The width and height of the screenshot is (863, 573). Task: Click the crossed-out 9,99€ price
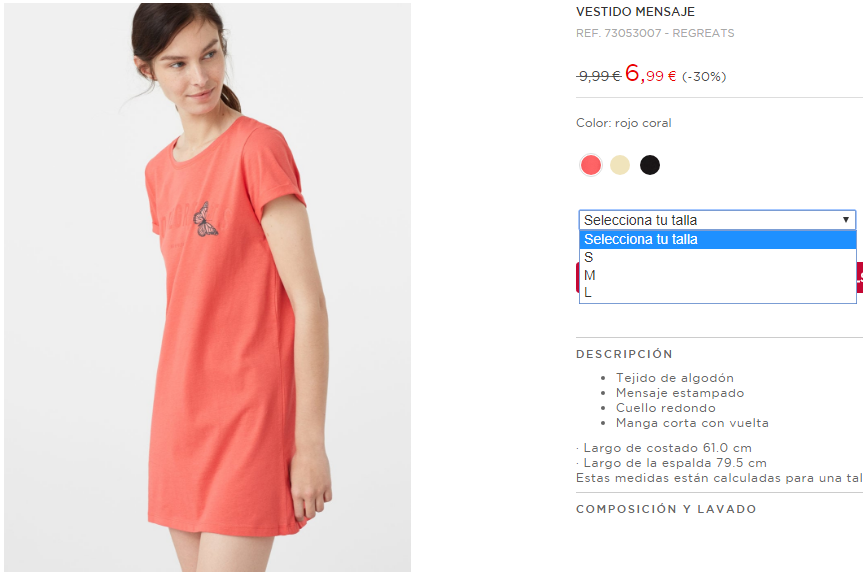pyautogui.click(x=598, y=76)
